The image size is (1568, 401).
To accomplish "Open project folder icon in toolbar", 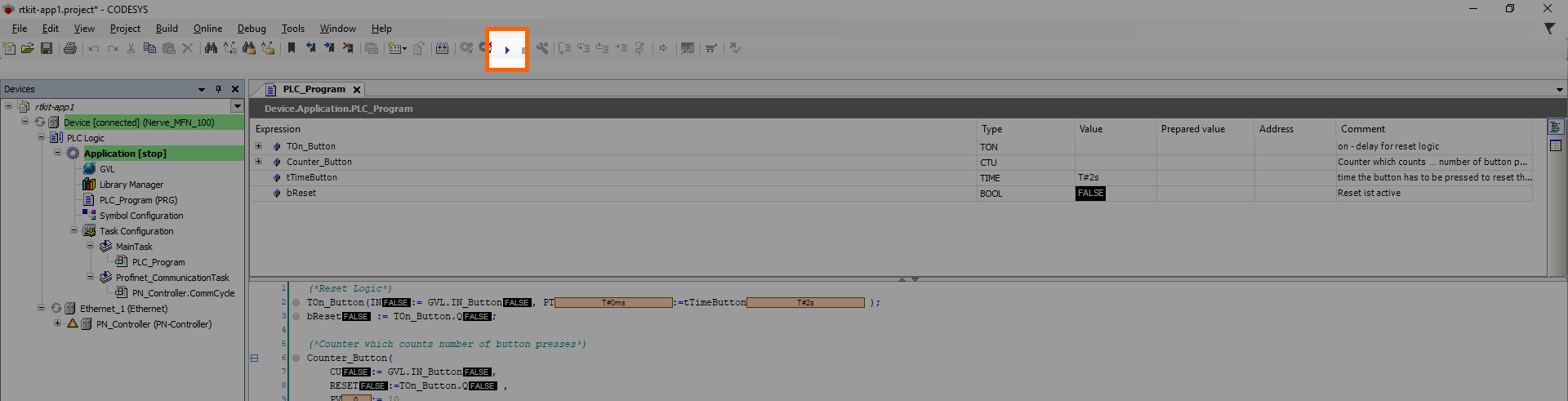I will [x=28, y=49].
